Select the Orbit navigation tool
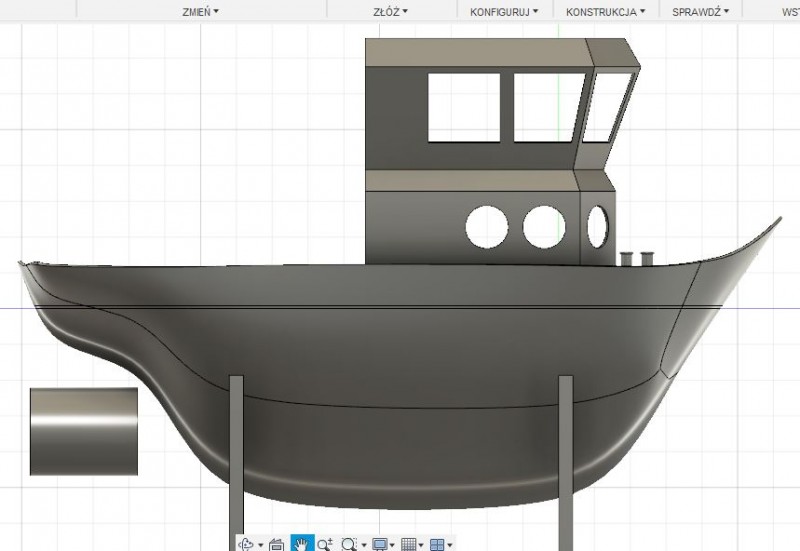 tap(247, 544)
